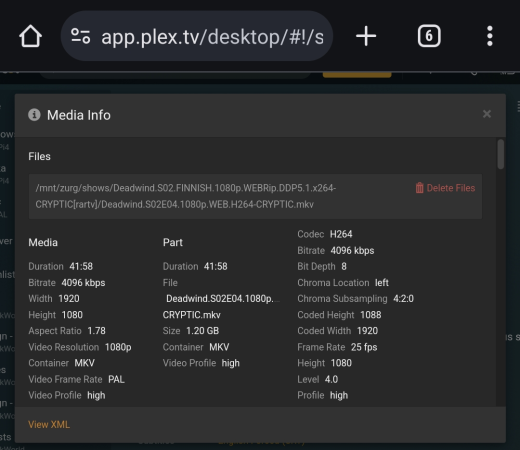Open a new tab with plus icon

366,36
